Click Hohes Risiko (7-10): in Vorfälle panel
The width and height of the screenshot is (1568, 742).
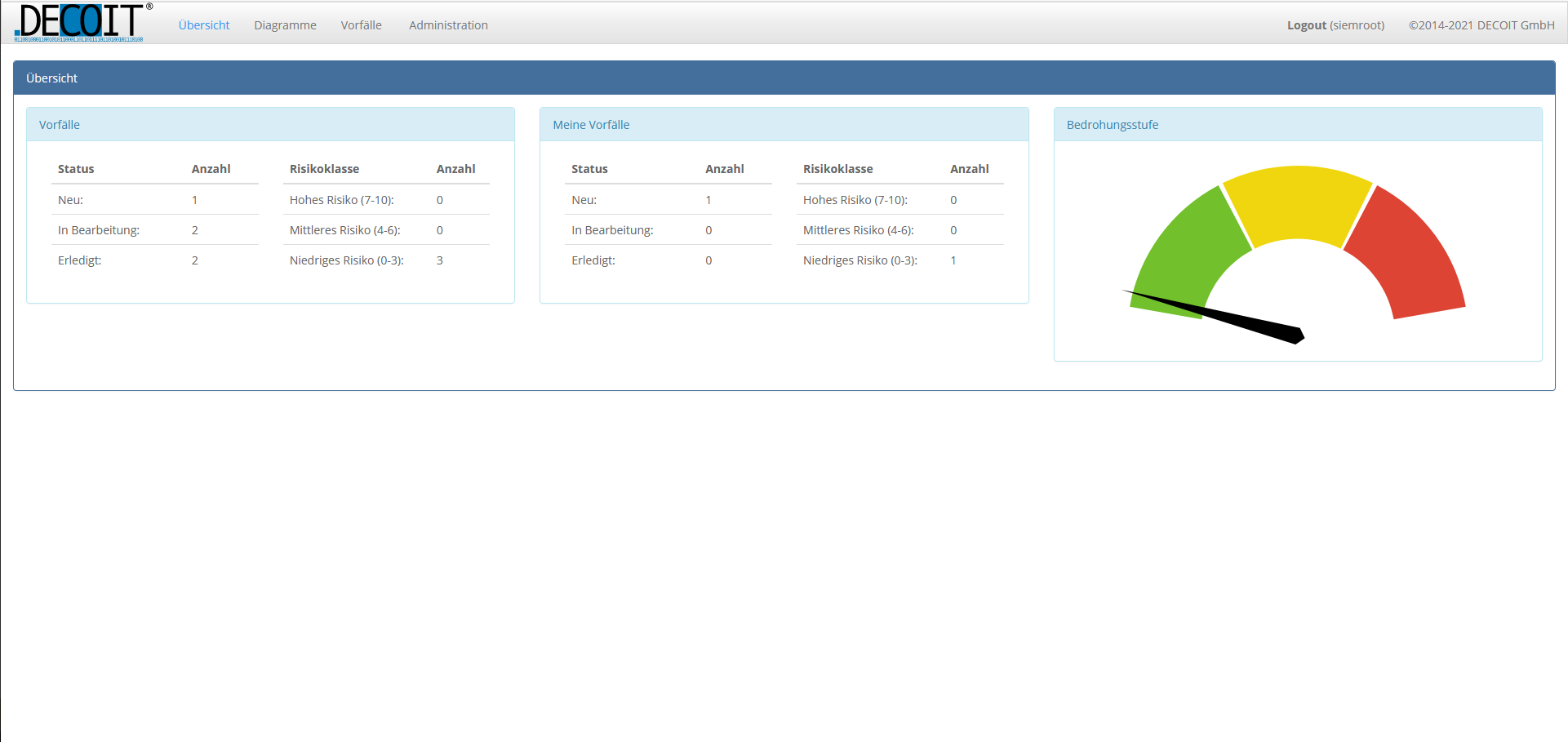pyautogui.click(x=342, y=200)
